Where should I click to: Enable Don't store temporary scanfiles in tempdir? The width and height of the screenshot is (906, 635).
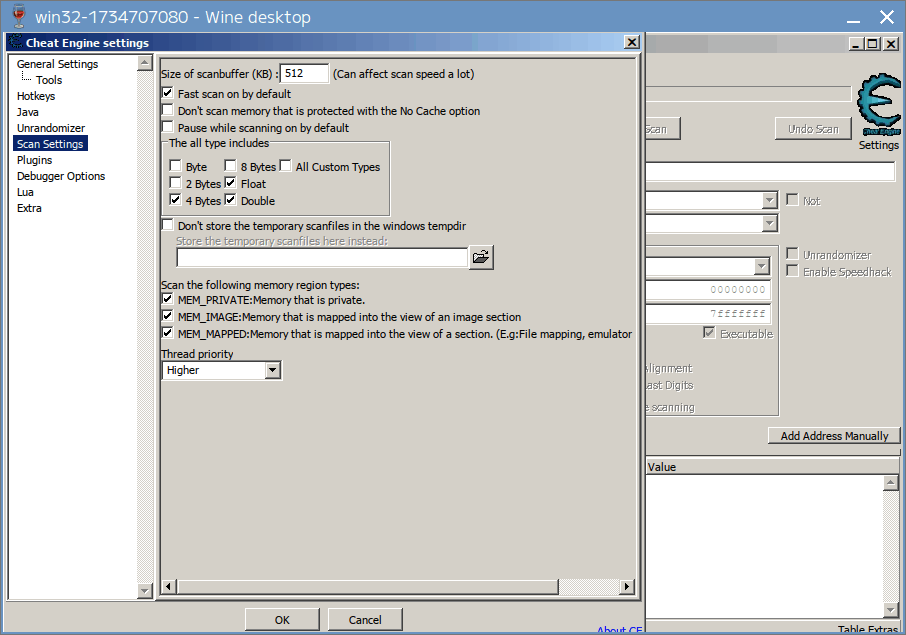click(x=168, y=225)
